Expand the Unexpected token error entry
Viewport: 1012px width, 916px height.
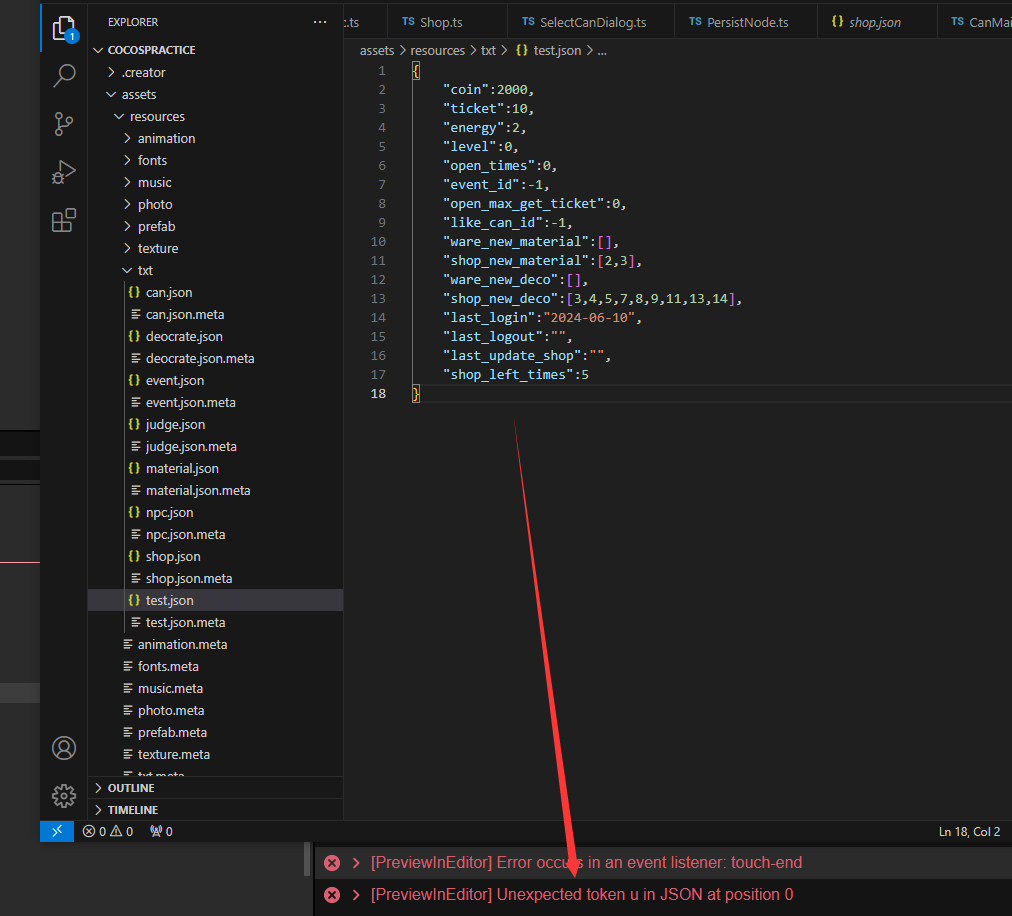point(356,895)
